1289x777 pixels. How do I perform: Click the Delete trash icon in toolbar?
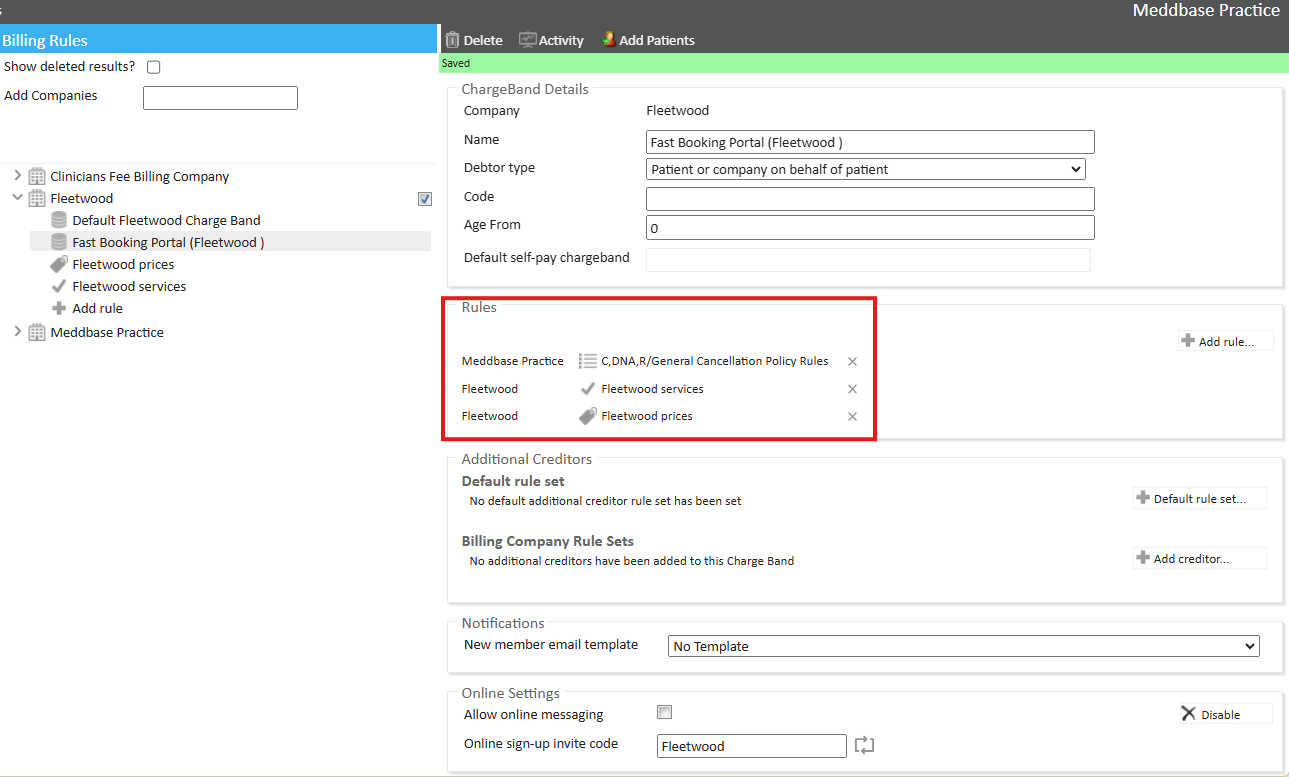[x=453, y=40]
